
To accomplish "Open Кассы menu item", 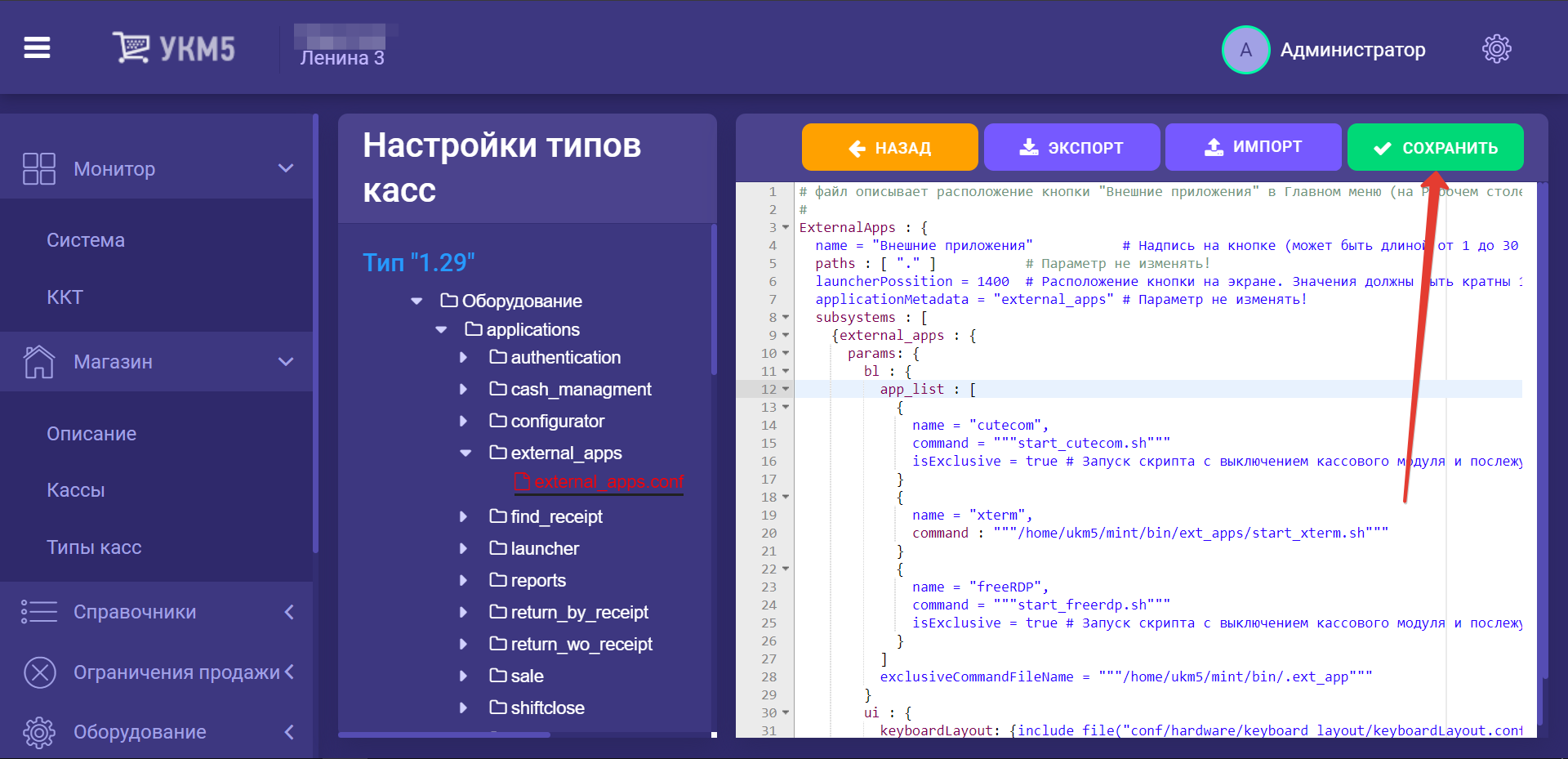I will click(76, 490).
